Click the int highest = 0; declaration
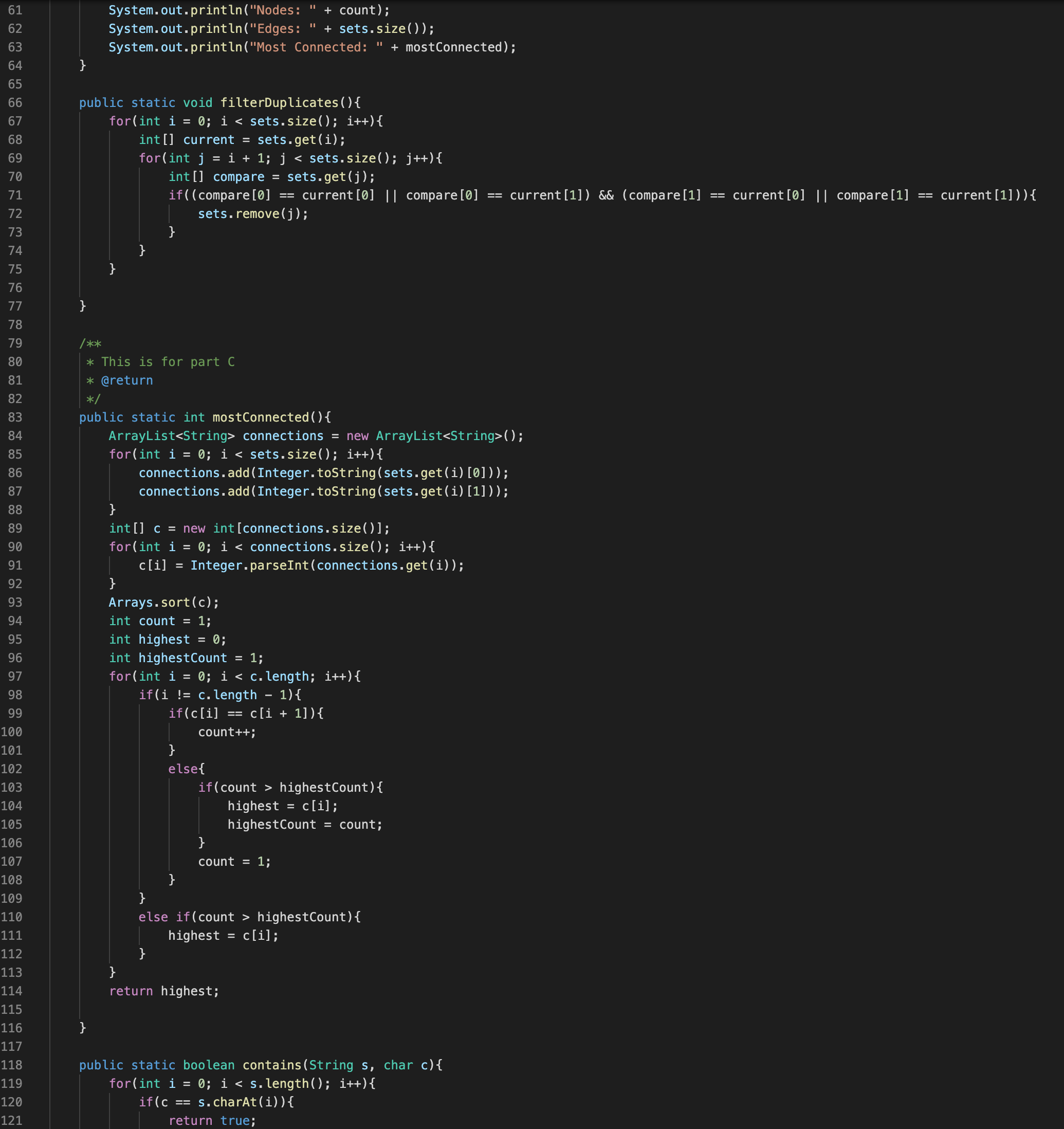The image size is (1064, 1129). coord(168,640)
